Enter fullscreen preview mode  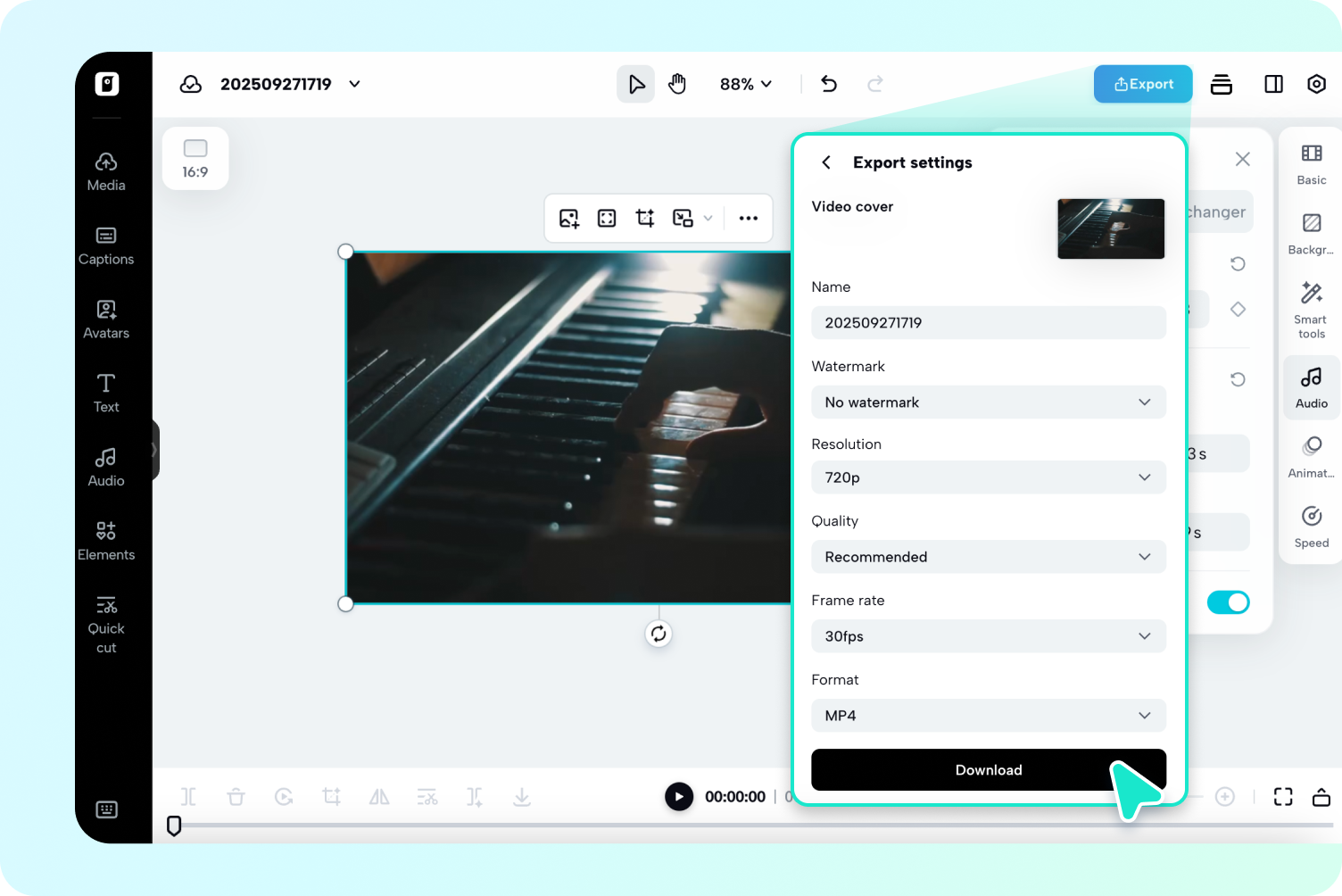(x=1283, y=797)
